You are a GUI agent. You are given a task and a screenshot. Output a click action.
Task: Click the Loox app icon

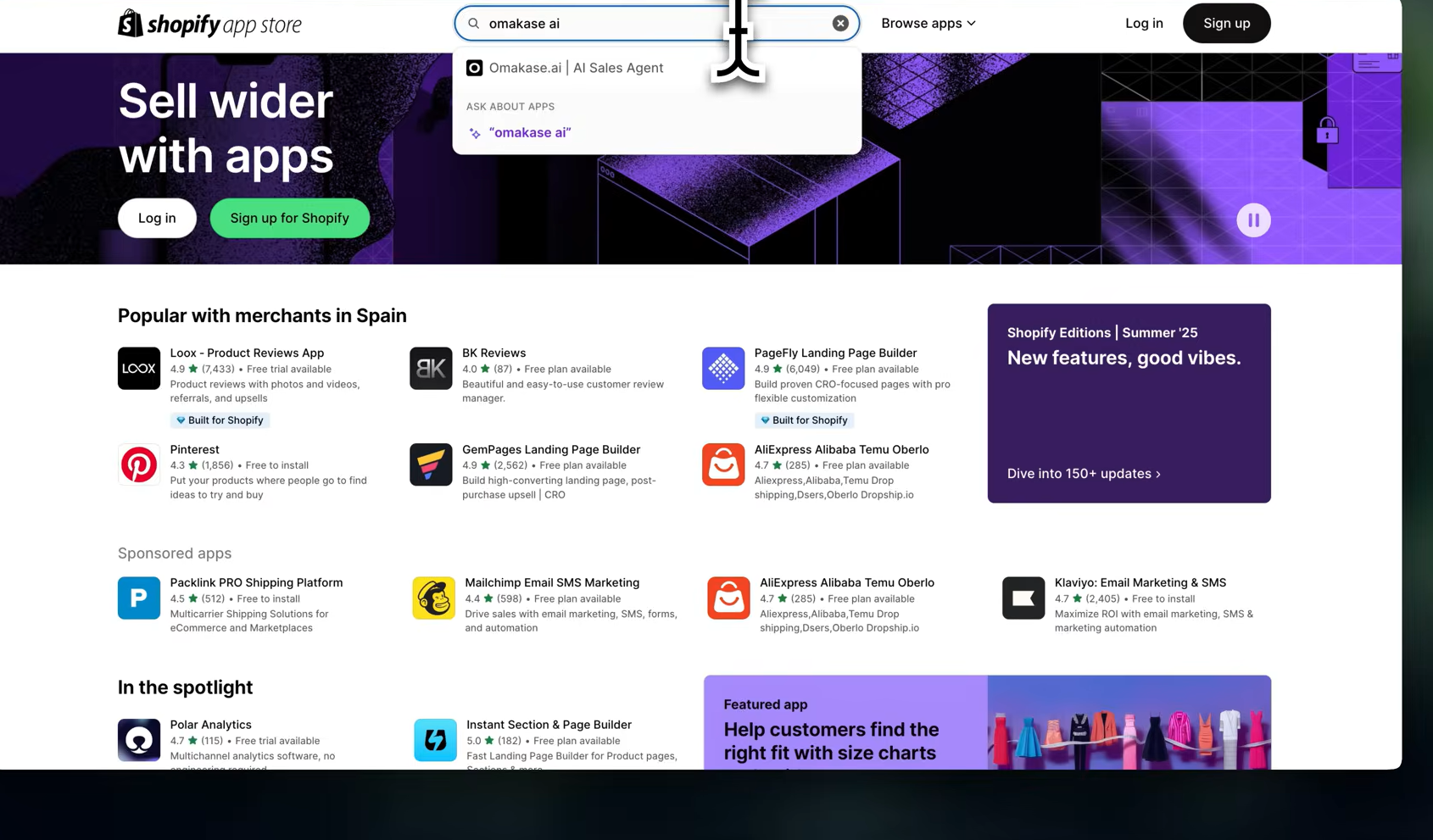(139, 368)
